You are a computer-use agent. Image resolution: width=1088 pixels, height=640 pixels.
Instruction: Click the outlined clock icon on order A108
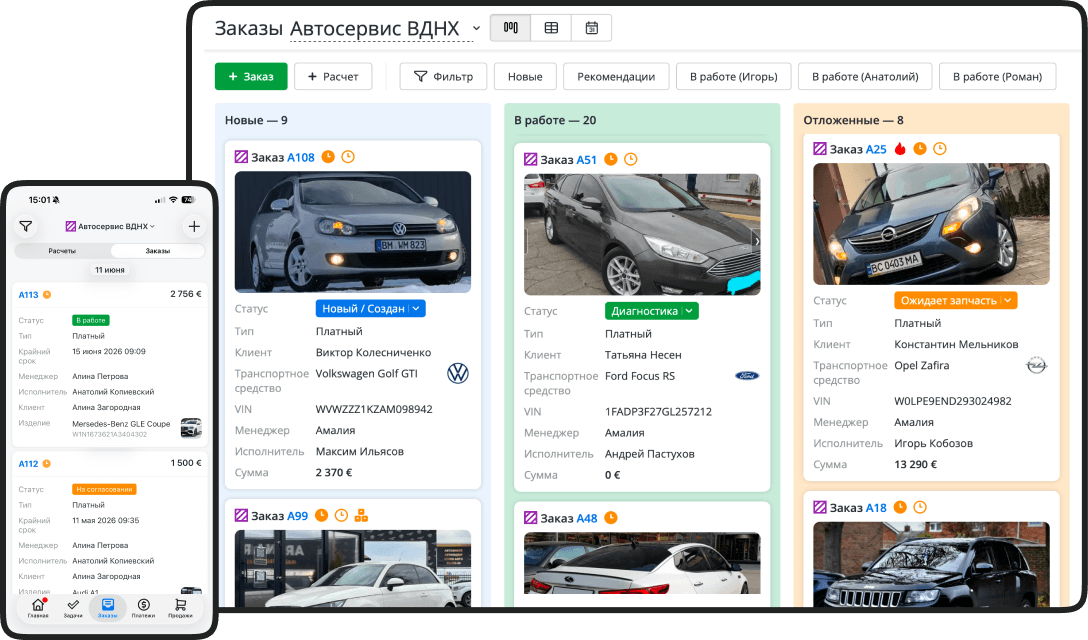[348, 157]
